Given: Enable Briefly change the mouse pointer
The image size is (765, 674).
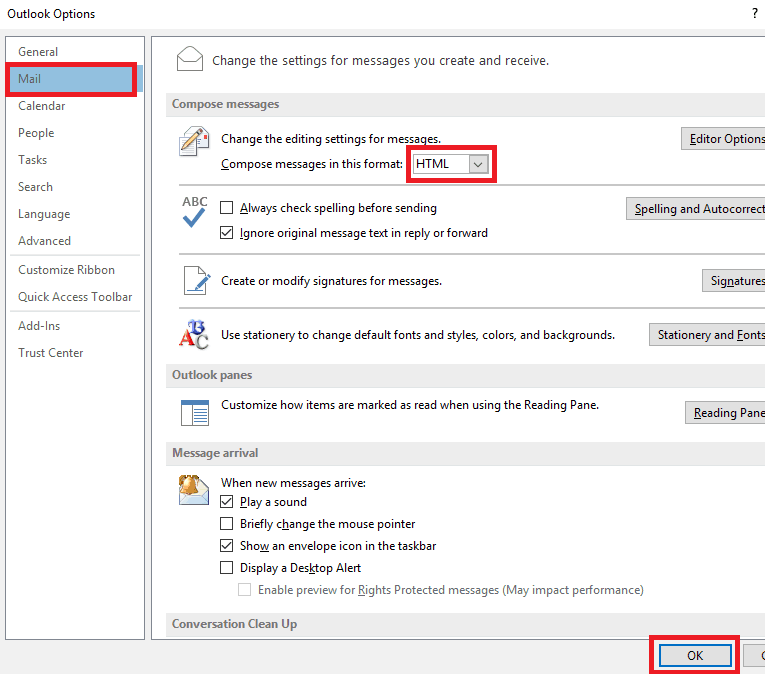Looking at the screenshot, I should click(x=226, y=524).
